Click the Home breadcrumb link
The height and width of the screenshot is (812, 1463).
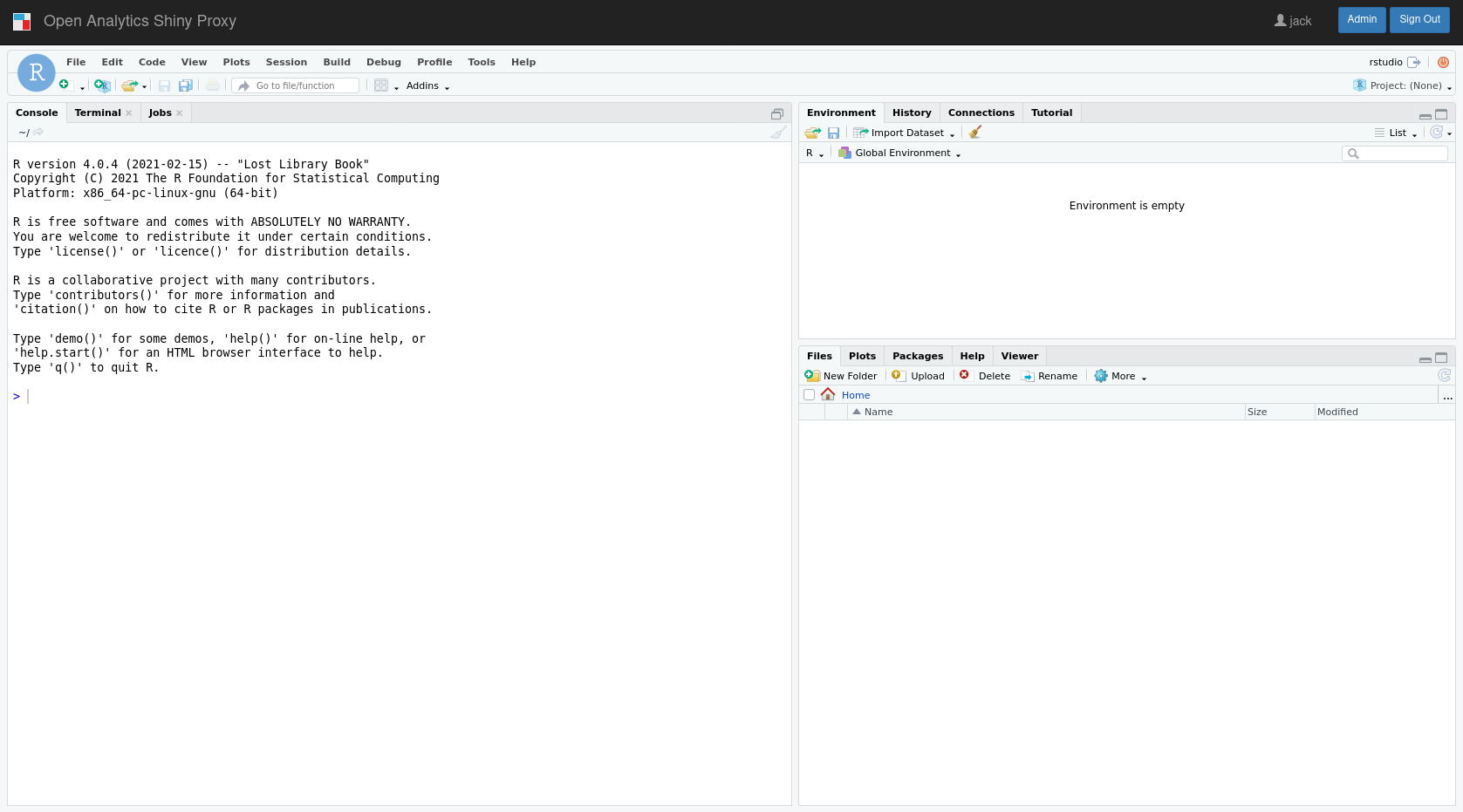pyautogui.click(x=856, y=395)
